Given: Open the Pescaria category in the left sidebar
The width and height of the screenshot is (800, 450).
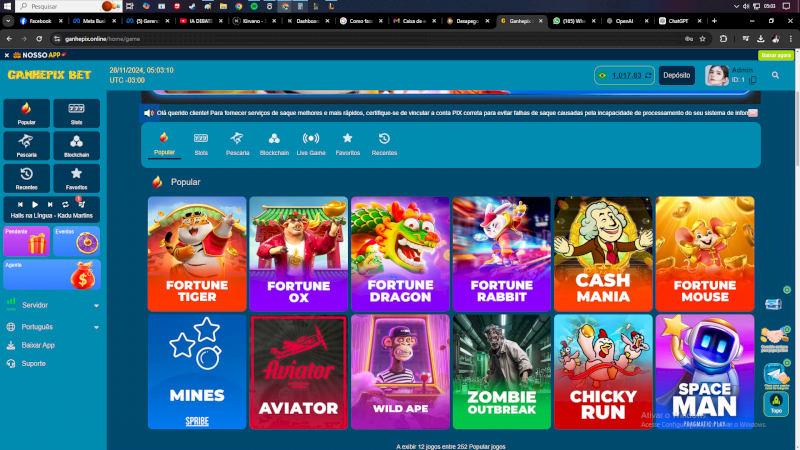Looking at the screenshot, I should pyautogui.click(x=27, y=146).
